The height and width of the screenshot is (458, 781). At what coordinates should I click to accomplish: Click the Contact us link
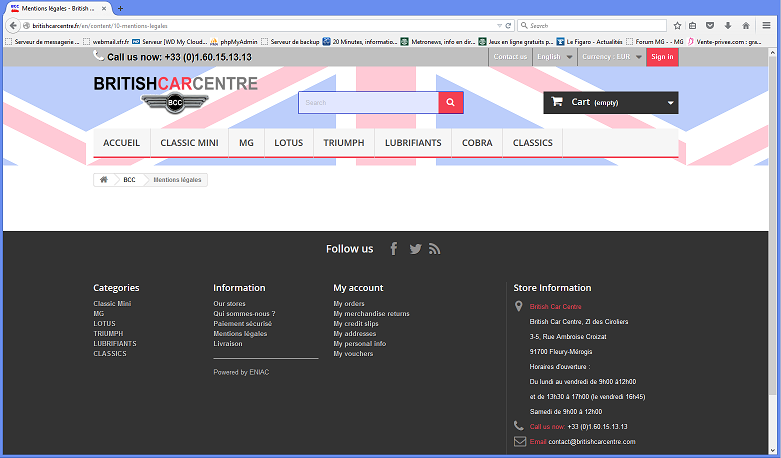(510, 57)
